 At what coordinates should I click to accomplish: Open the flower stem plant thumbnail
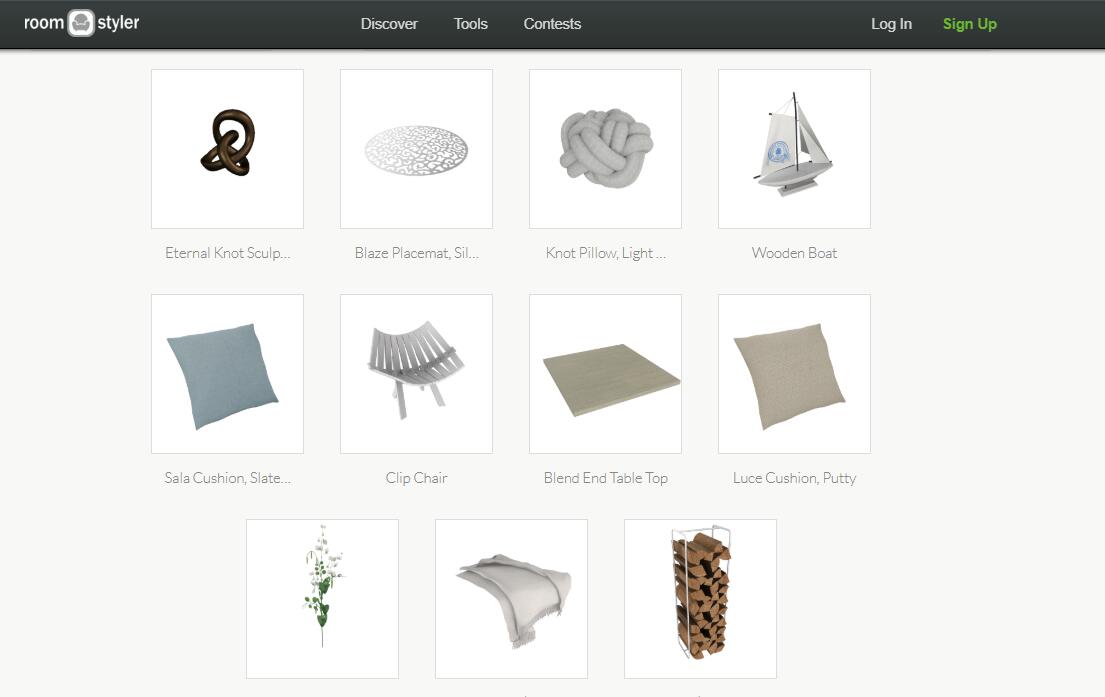[322, 599]
